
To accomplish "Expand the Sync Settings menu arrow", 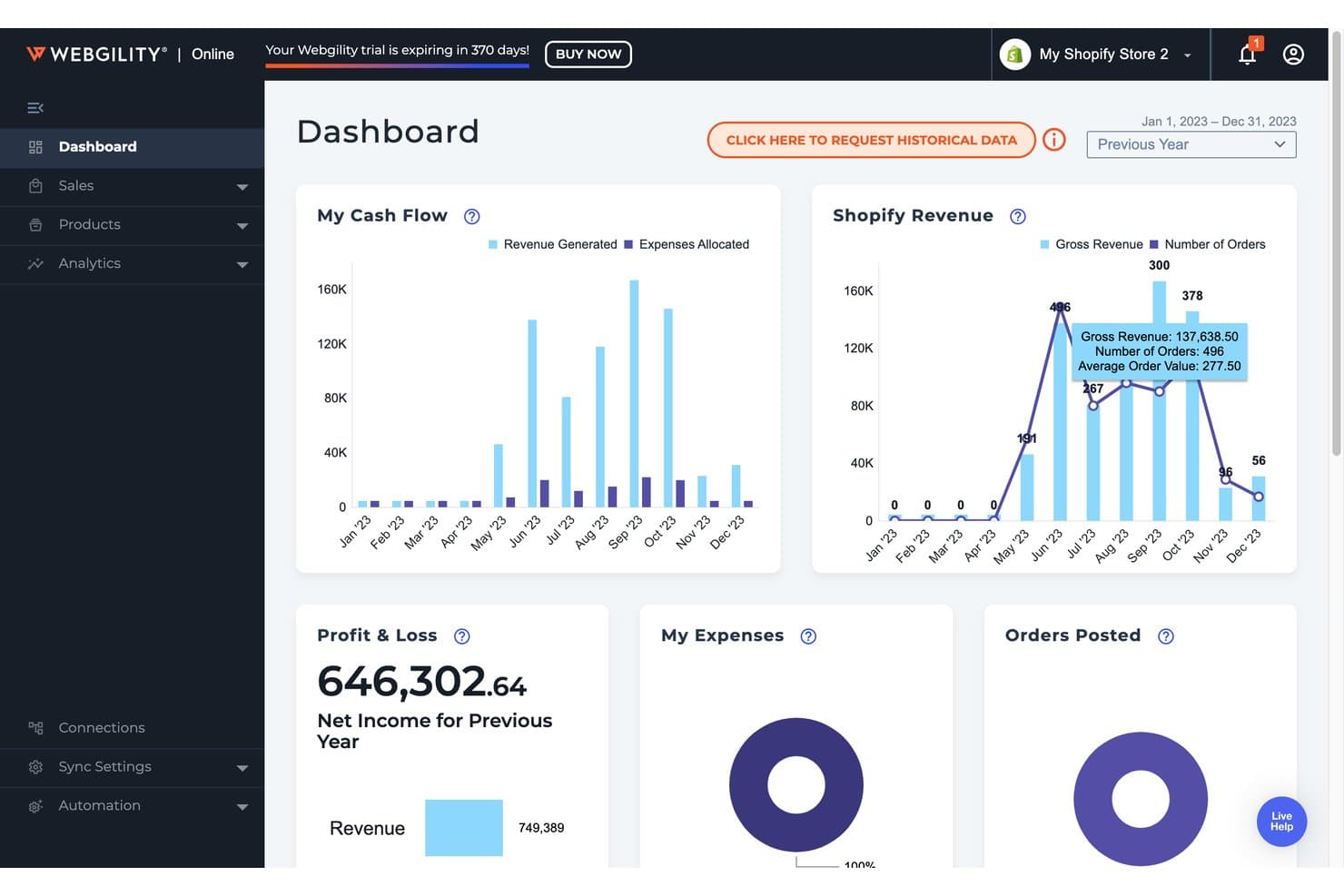I will click(242, 768).
